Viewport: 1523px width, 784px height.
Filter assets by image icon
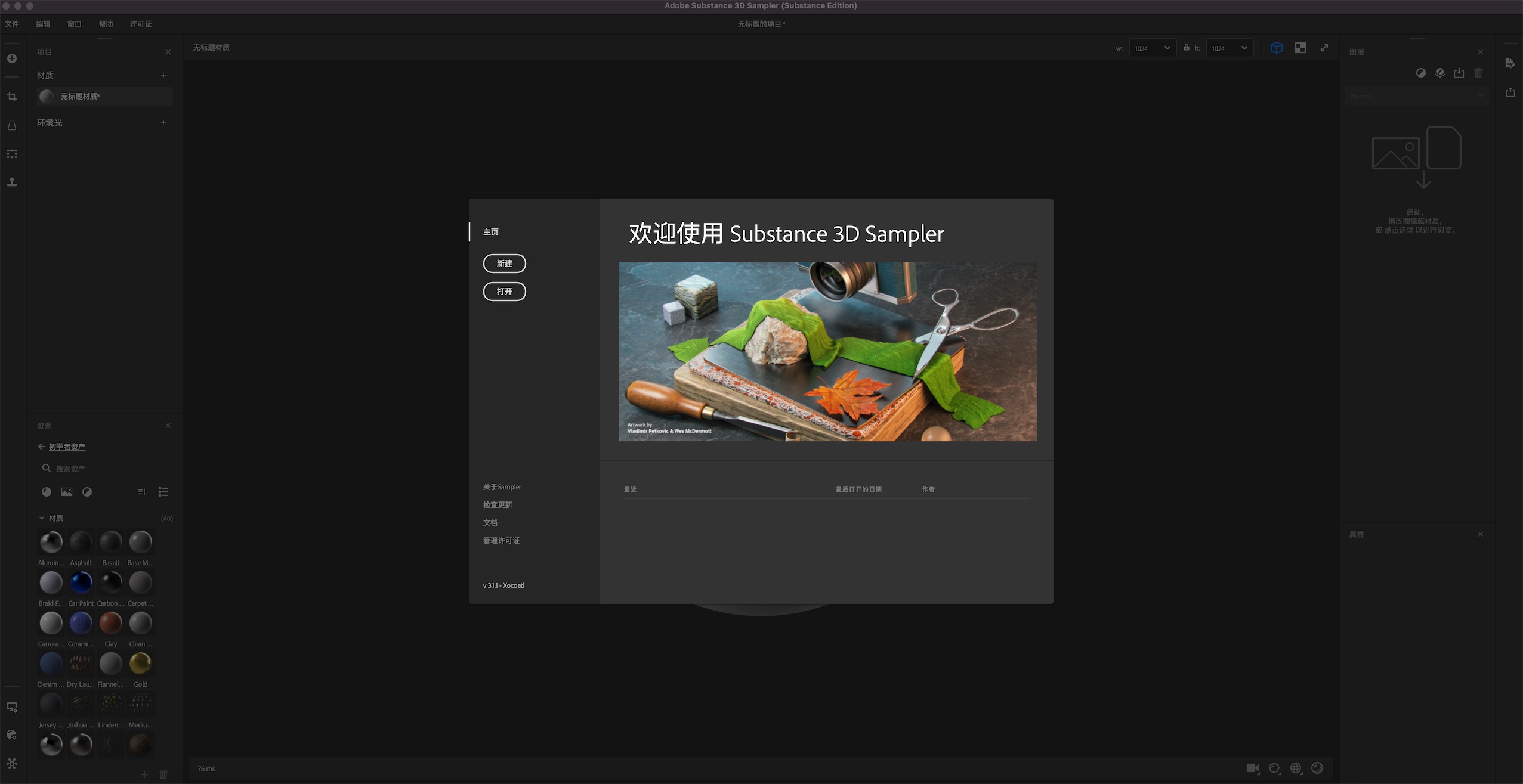tap(67, 492)
